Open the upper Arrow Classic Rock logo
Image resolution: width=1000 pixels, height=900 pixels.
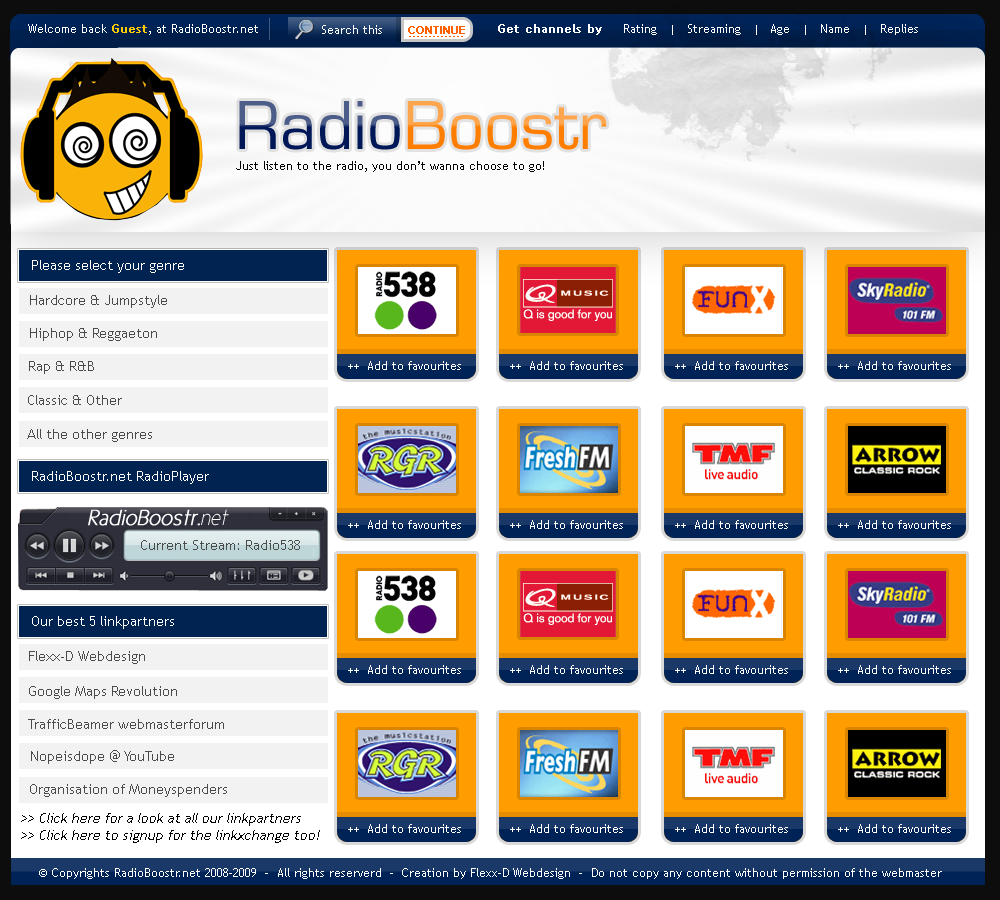tap(897, 459)
